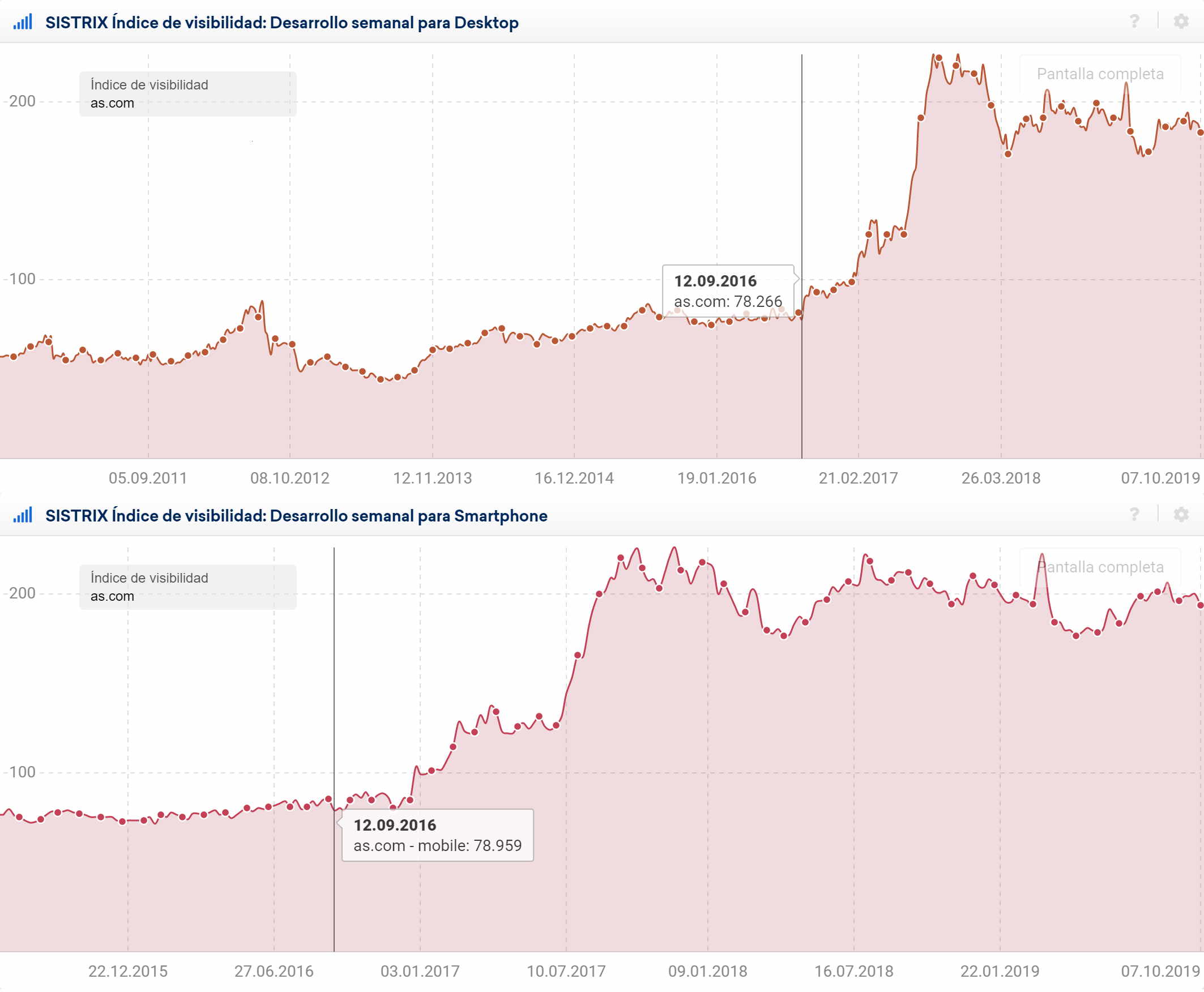Click the 12.09.2016 mobile tooltip
The width and height of the screenshot is (1204, 992).
(437, 835)
